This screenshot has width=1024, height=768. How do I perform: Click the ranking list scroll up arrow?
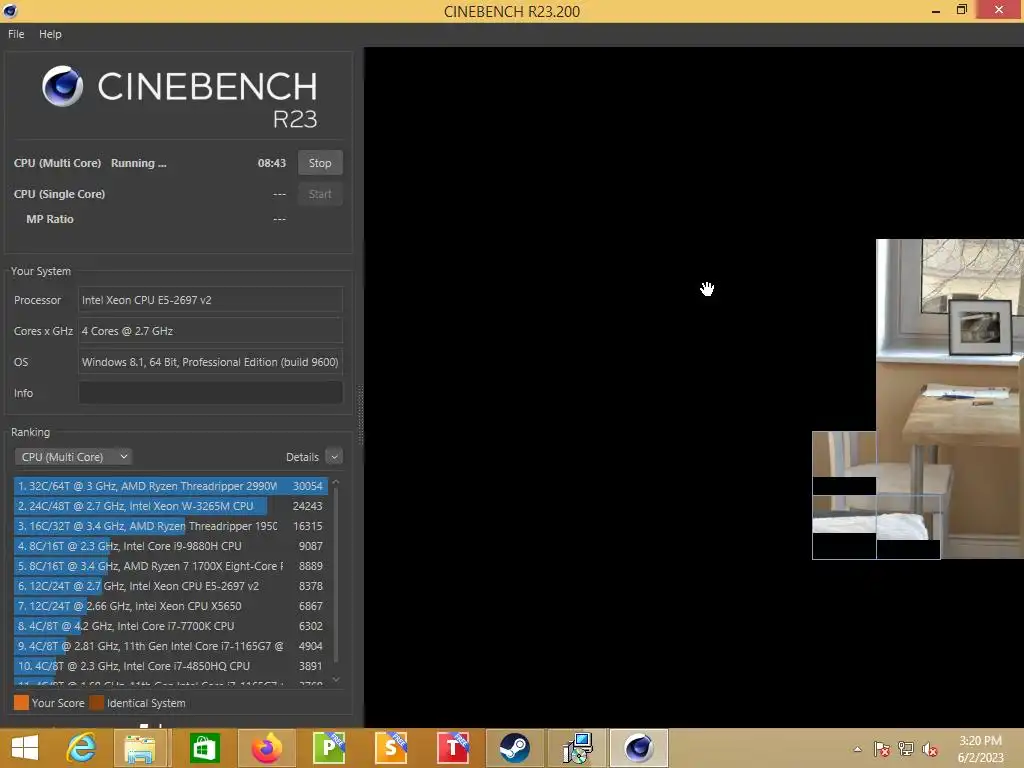coord(336,482)
